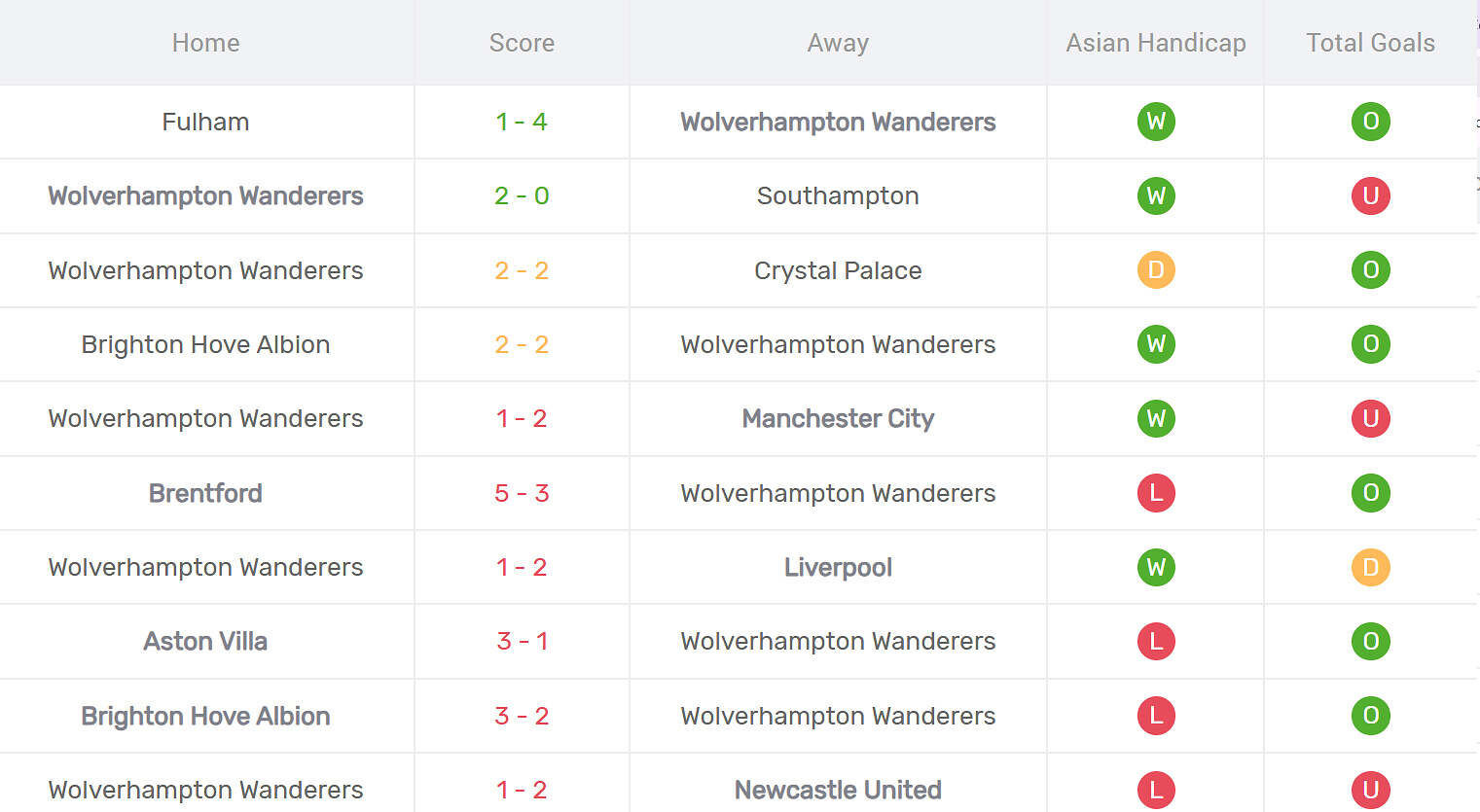This screenshot has height=812, width=1480.
Task: Click the red L handicap badge in Brentford row
Action: (x=1156, y=493)
